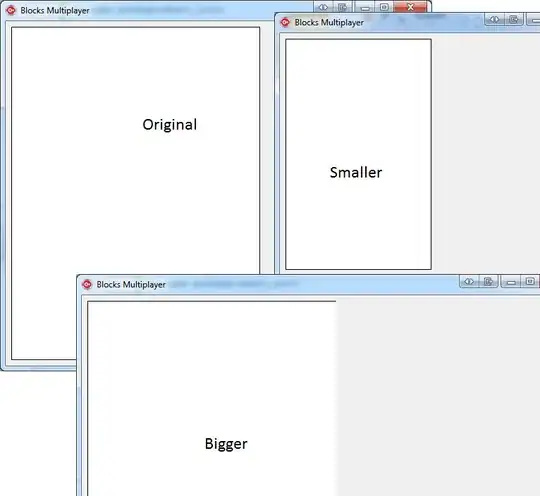Click inside the white game board of the Bigger window
The height and width of the screenshot is (496, 540).
click(x=212, y=399)
